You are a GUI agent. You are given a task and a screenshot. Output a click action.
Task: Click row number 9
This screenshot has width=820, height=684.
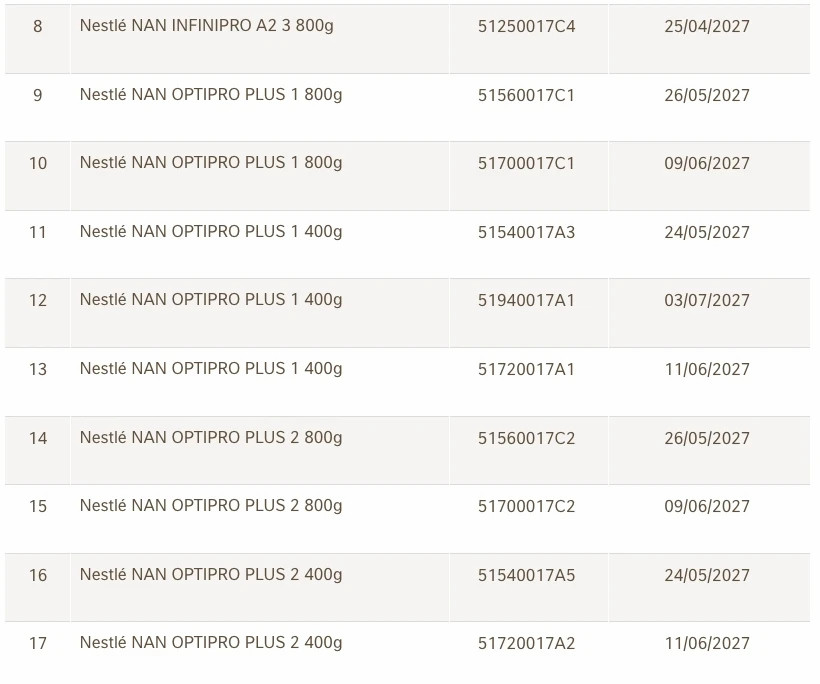(x=38, y=96)
